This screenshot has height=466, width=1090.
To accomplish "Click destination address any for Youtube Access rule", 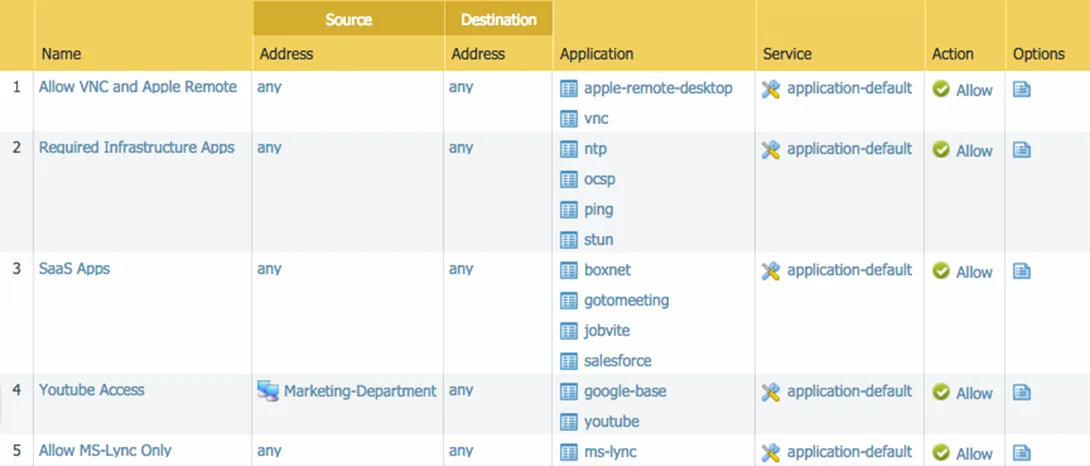I will pos(461,390).
